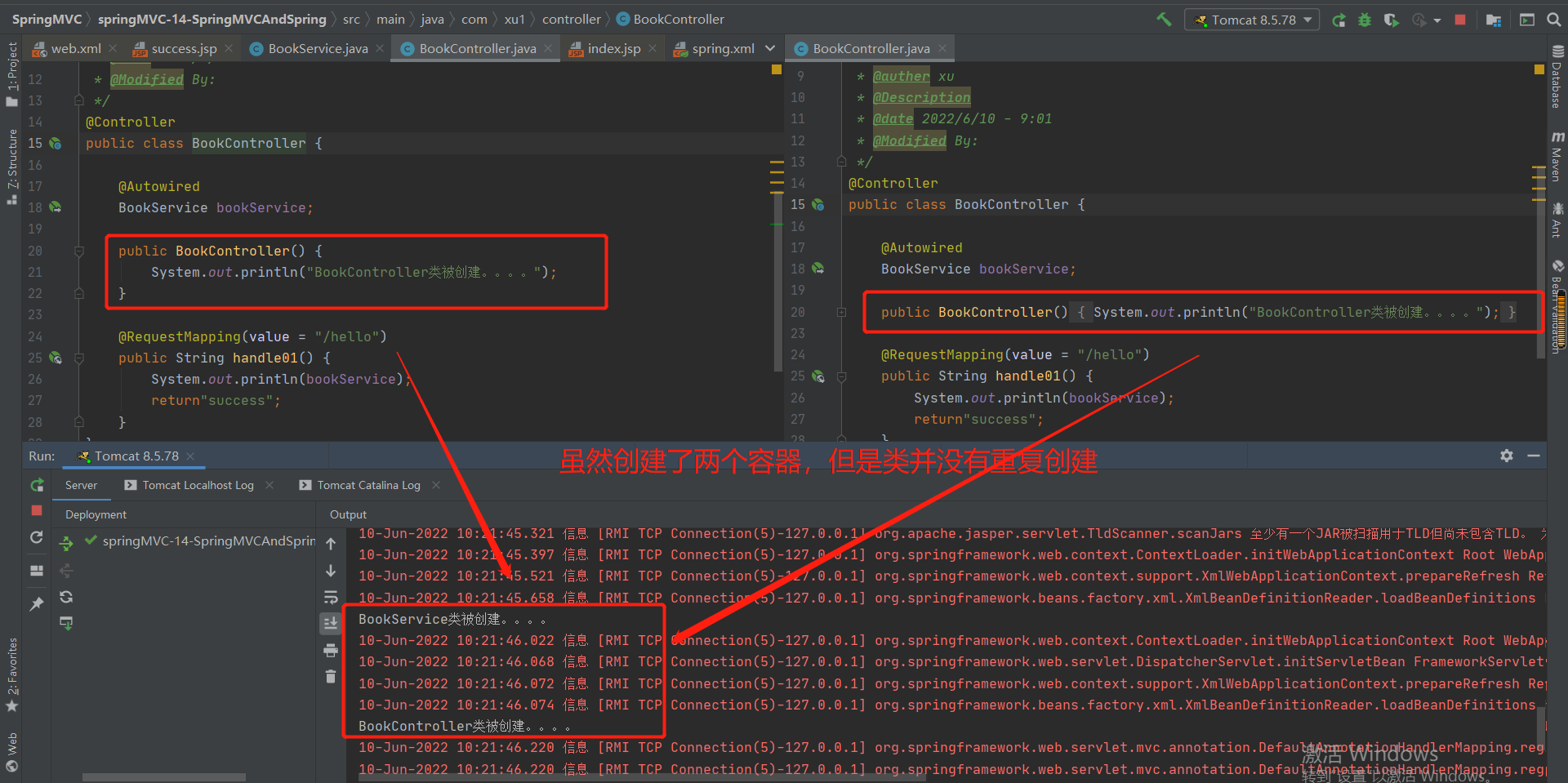This screenshot has width=1568, height=783.
Task: Toggle the Ant tool window
Action: click(1557, 220)
